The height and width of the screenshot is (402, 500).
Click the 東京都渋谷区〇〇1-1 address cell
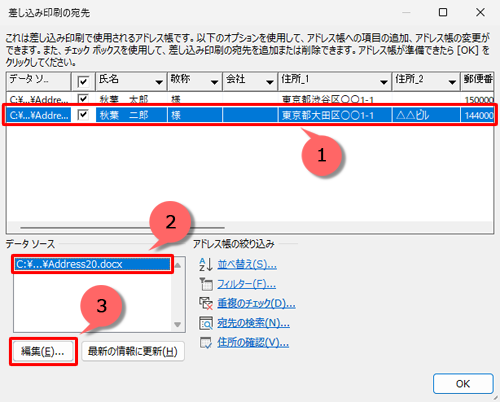[x=335, y=99]
